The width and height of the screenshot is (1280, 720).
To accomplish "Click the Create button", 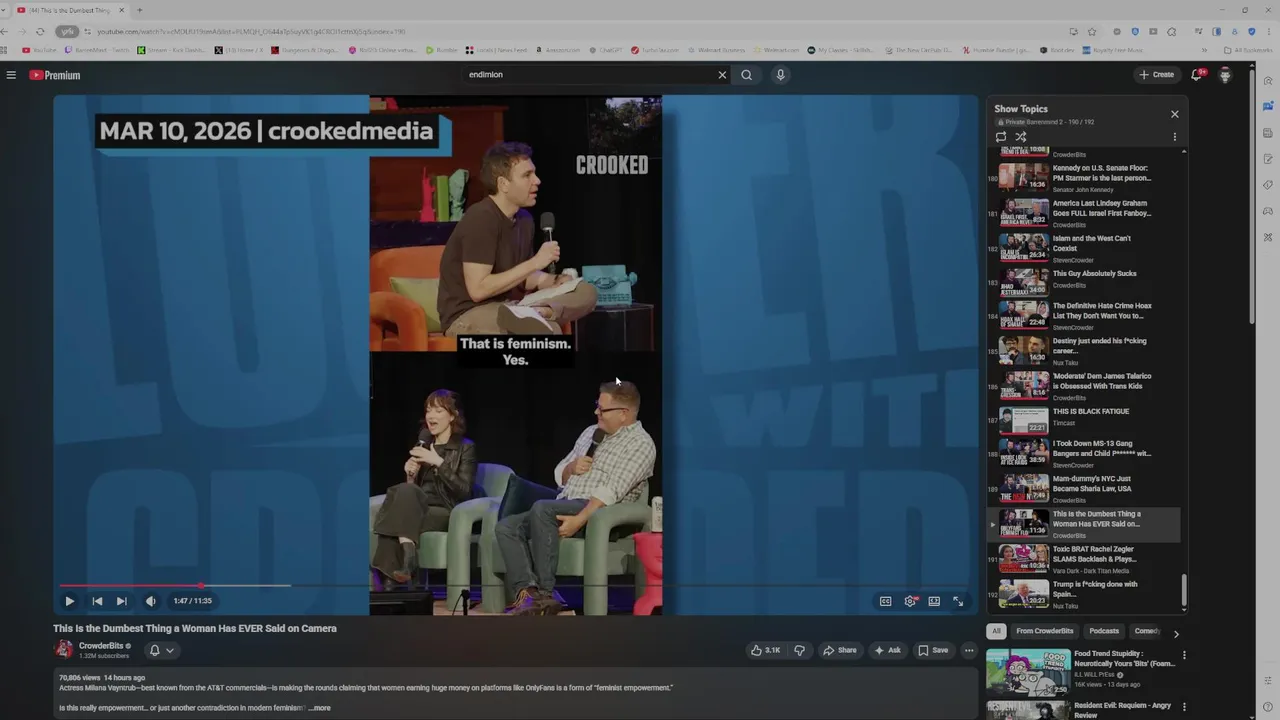I will 1157,75.
